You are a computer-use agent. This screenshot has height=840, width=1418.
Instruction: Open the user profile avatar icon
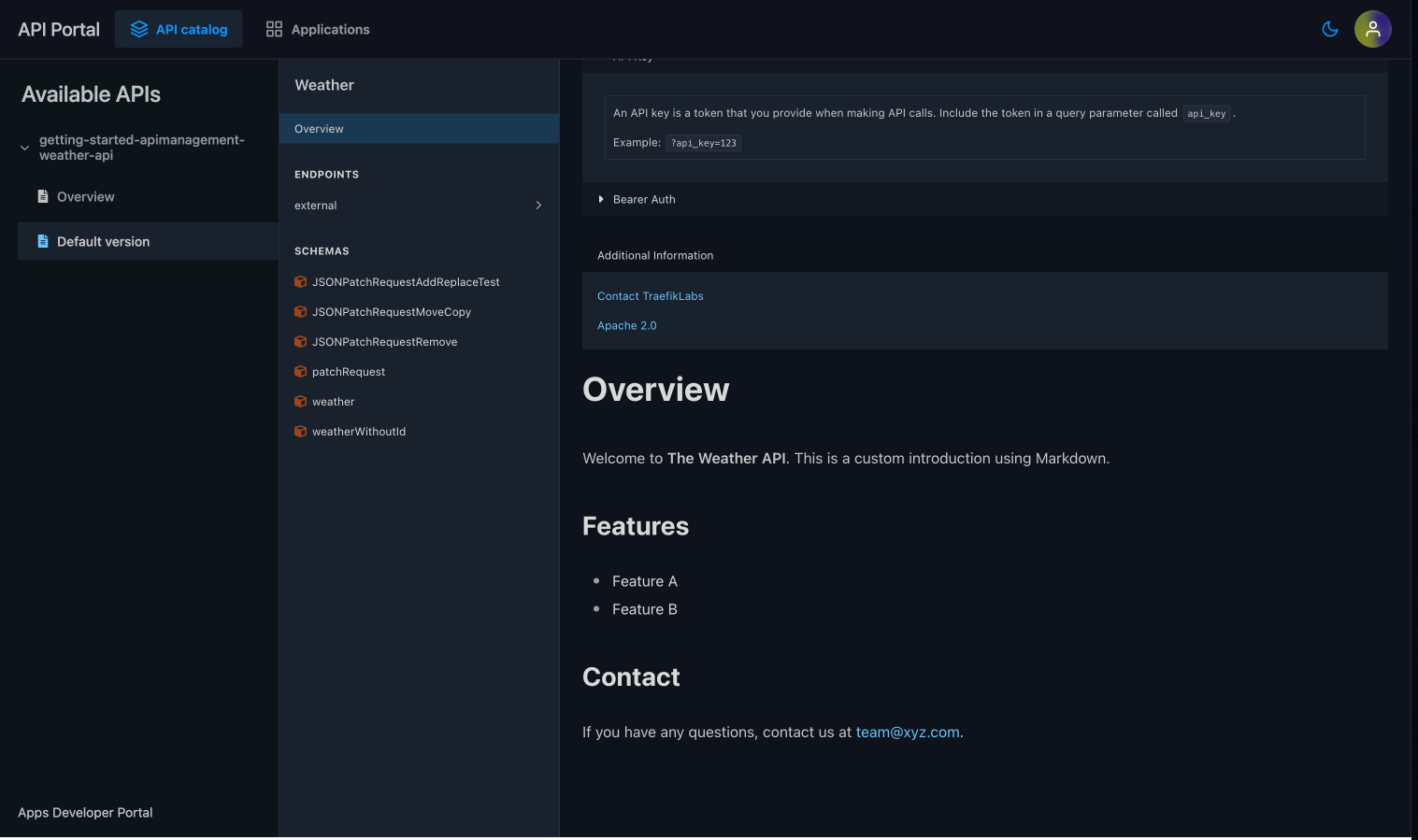tap(1372, 29)
